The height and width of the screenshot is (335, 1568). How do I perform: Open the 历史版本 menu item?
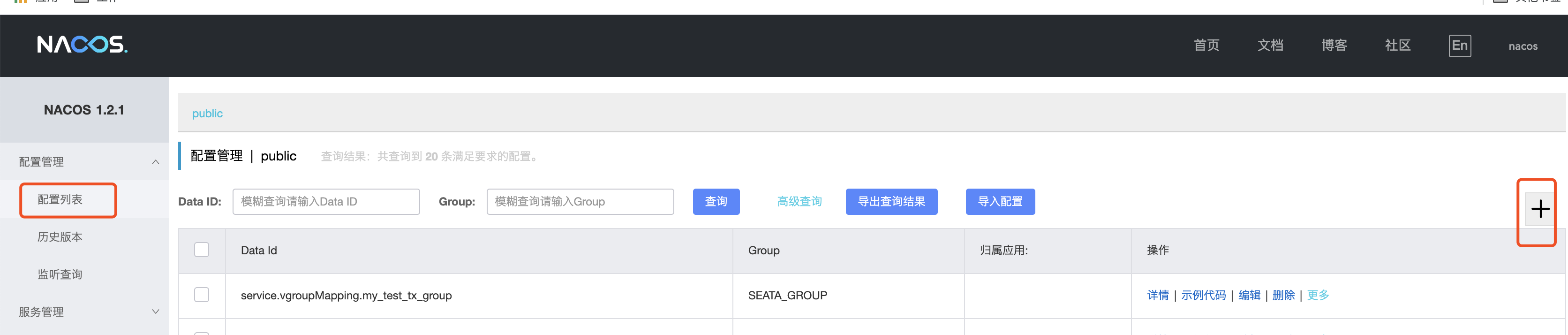[60, 237]
